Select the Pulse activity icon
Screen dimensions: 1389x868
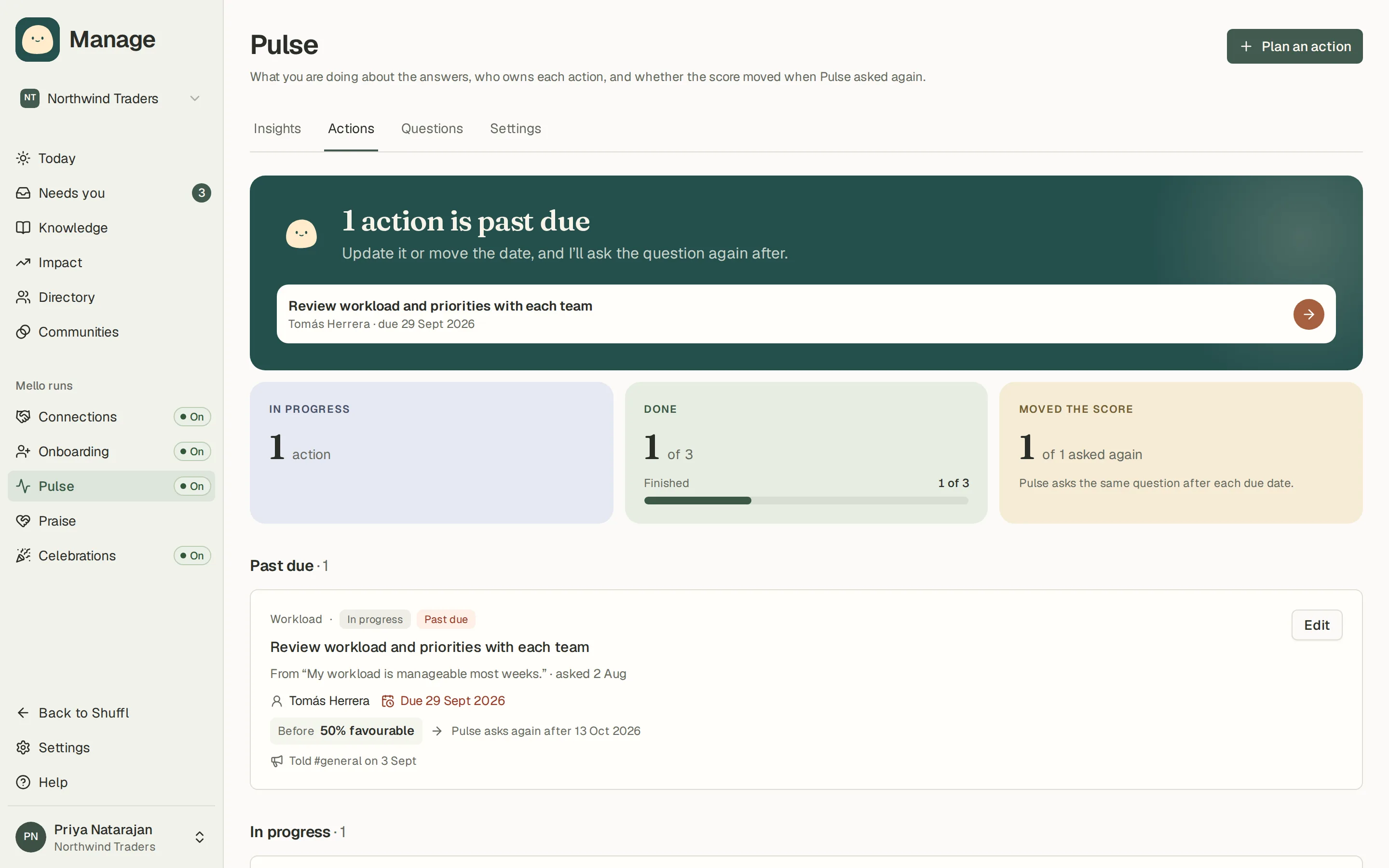pos(23,486)
